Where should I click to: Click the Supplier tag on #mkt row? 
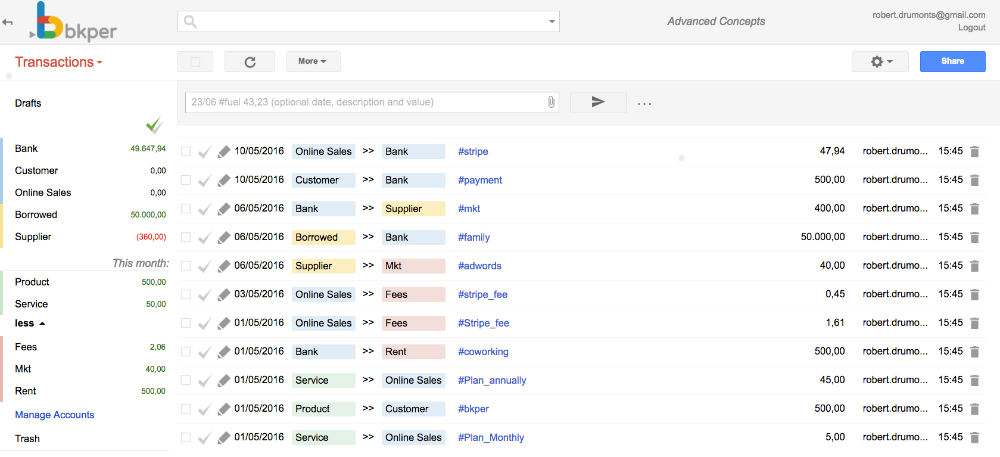point(413,208)
